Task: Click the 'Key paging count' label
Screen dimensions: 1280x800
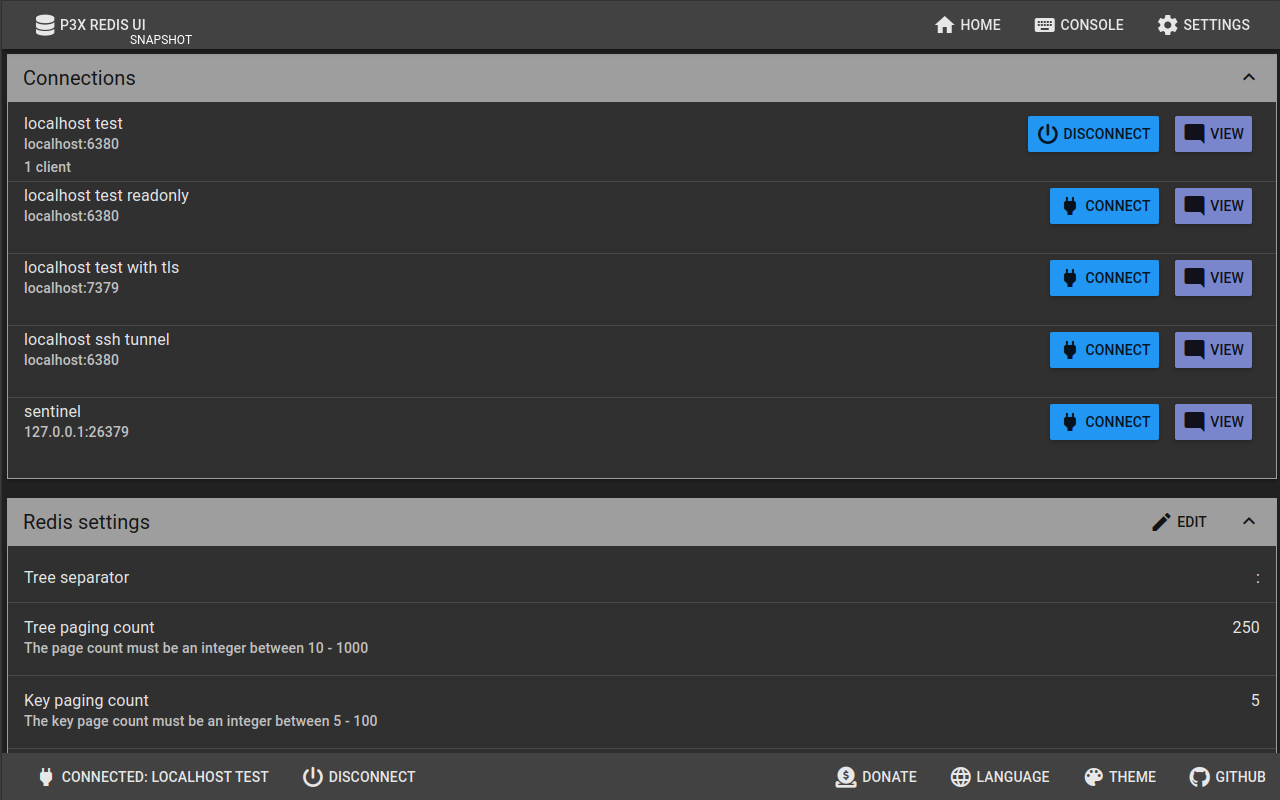Action: click(86, 701)
